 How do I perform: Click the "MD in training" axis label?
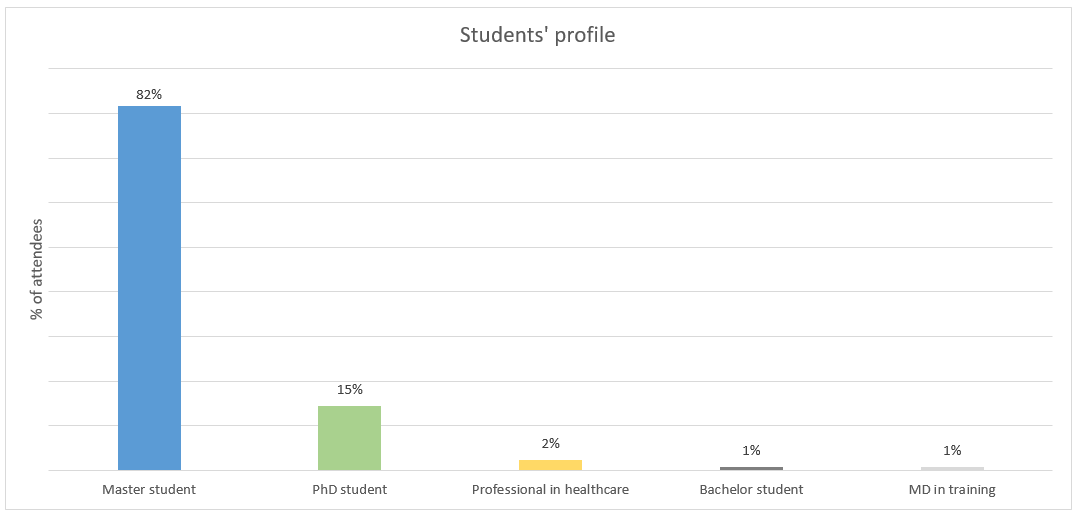[952, 490]
